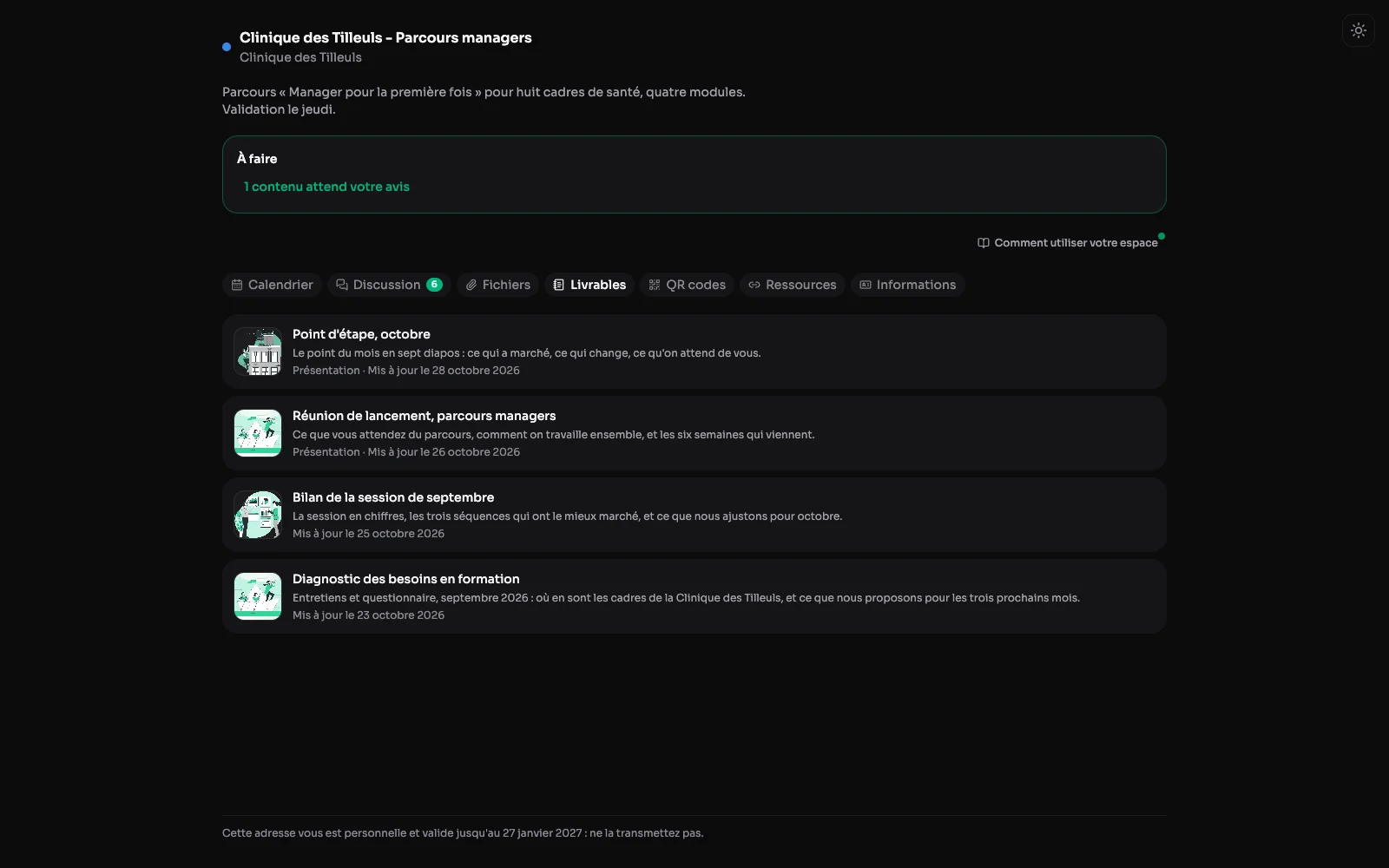Click 'Mis à jour le 25 octobre 2026'

pyautogui.click(x=368, y=534)
